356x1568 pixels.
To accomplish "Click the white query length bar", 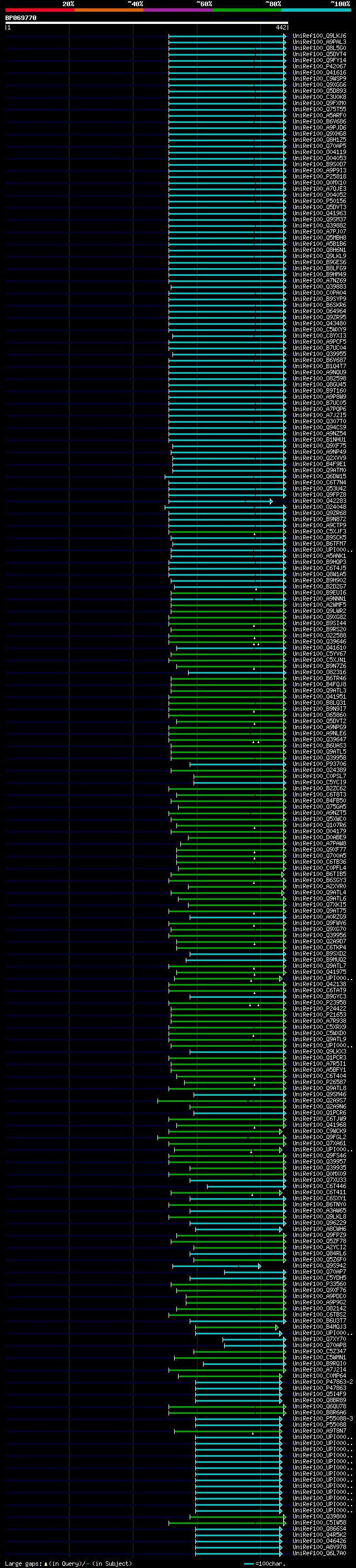I will (147, 23).
